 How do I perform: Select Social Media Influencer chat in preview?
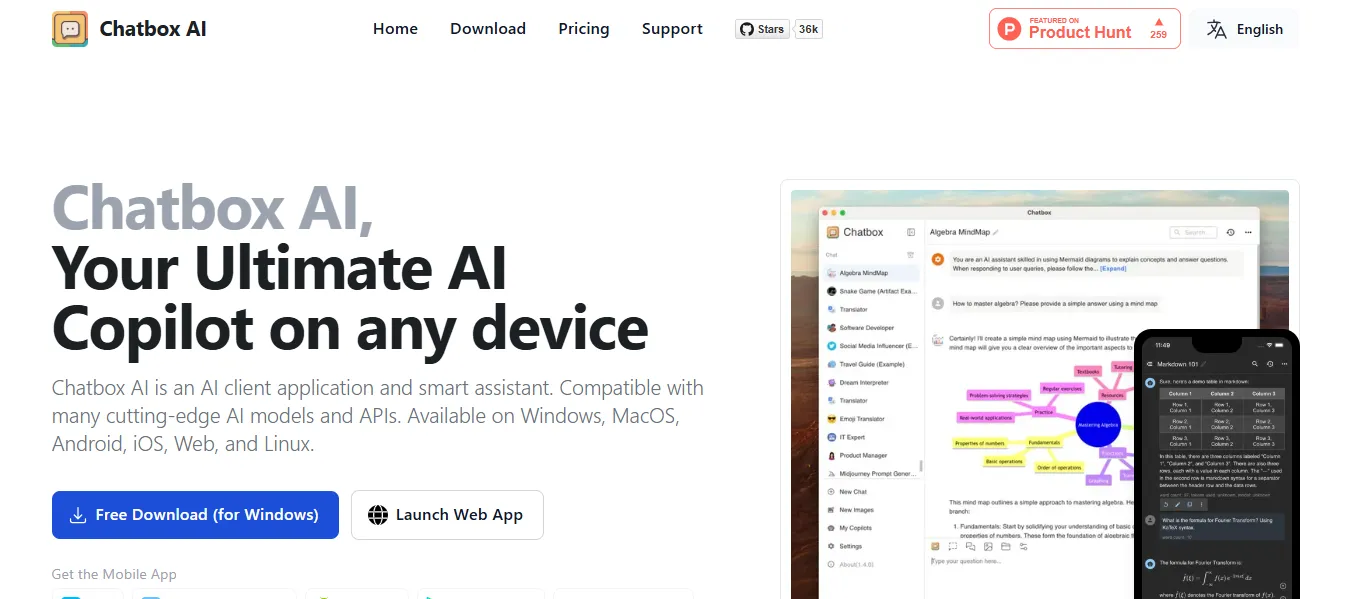point(870,346)
